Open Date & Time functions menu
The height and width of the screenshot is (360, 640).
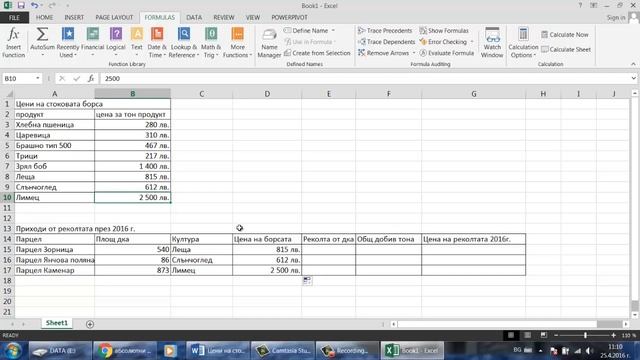tap(157, 42)
